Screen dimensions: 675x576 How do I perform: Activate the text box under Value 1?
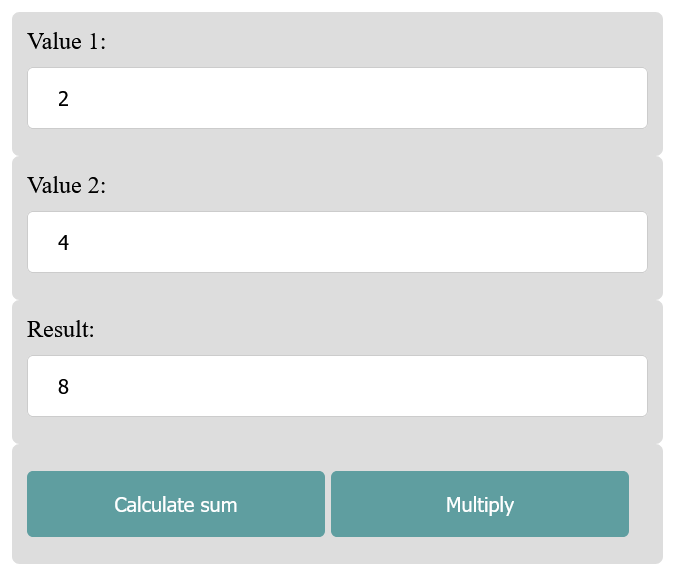(337, 98)
